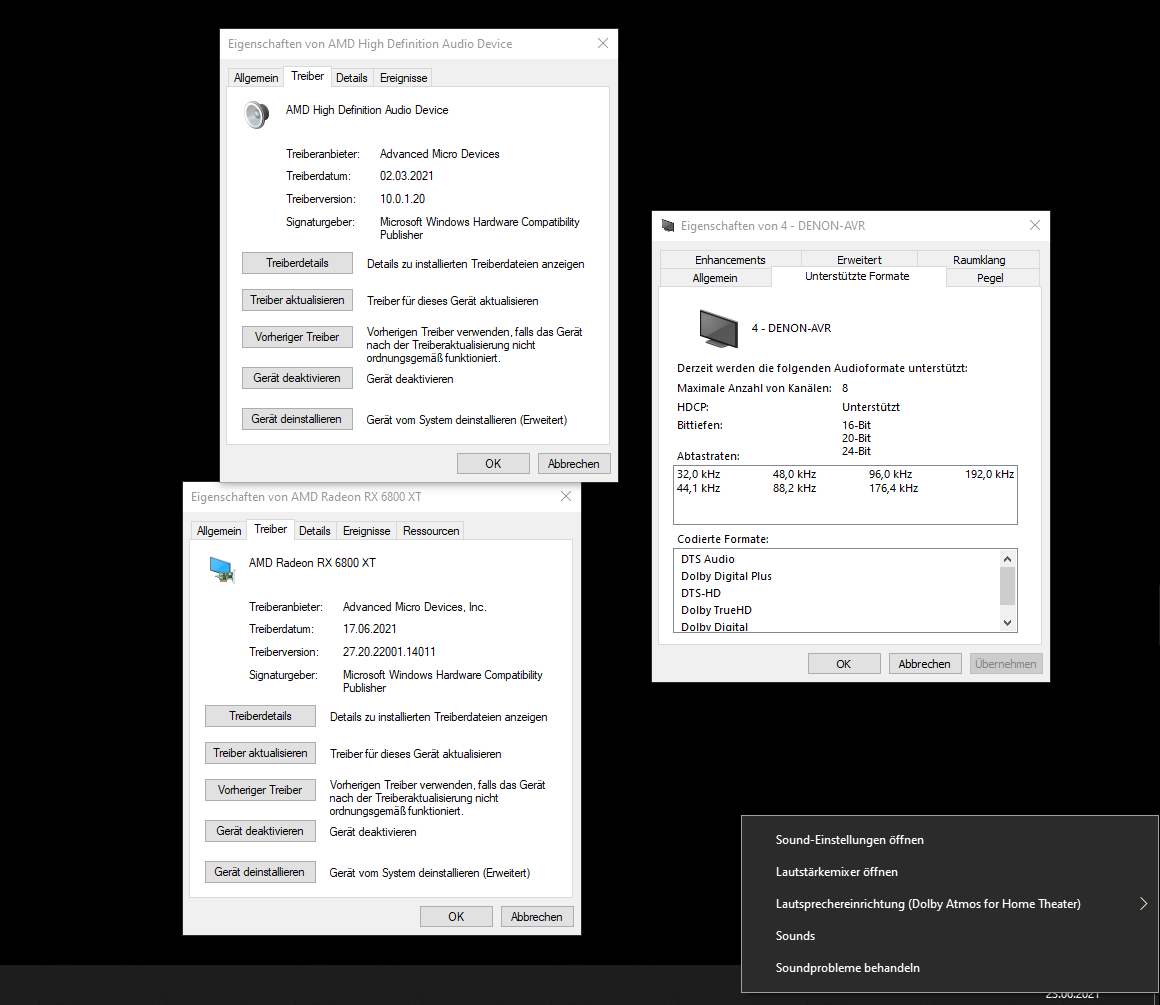Click the title bar icon of DENON-AVR properties
This screenshot has width=1160, height=1005.
pos(668,226)
